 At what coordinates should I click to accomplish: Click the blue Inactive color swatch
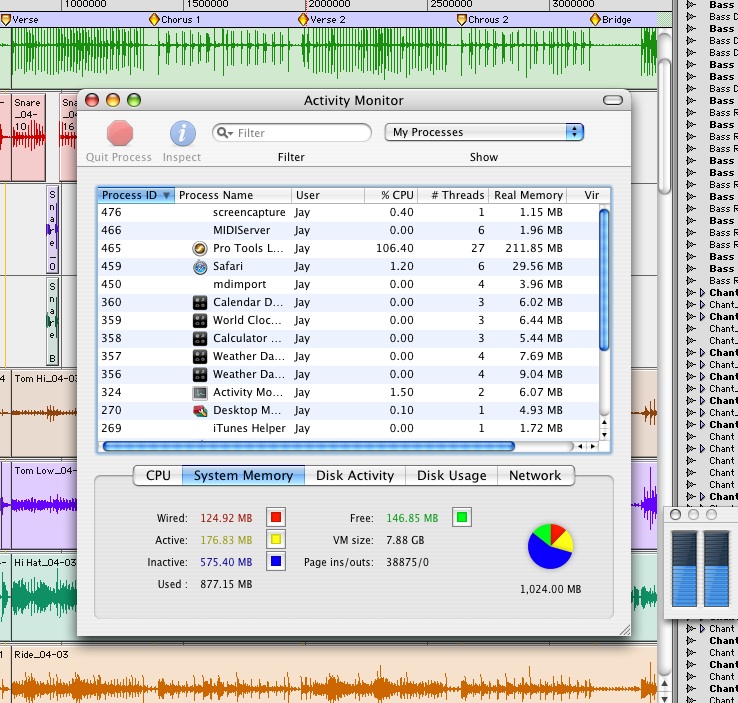pos(276,561)
